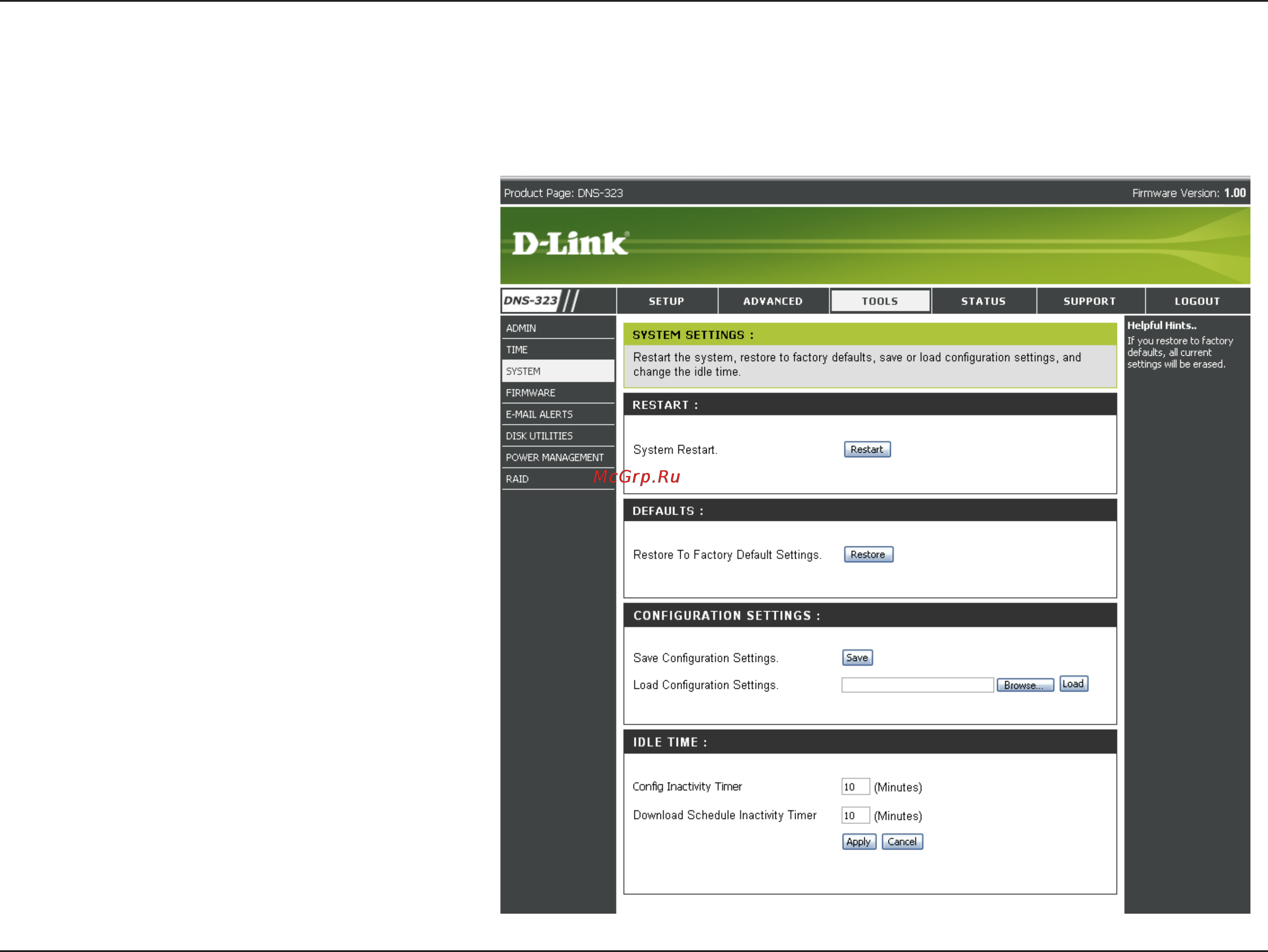
Task: Click the configuration file path field
Action: tap(917, 685)
